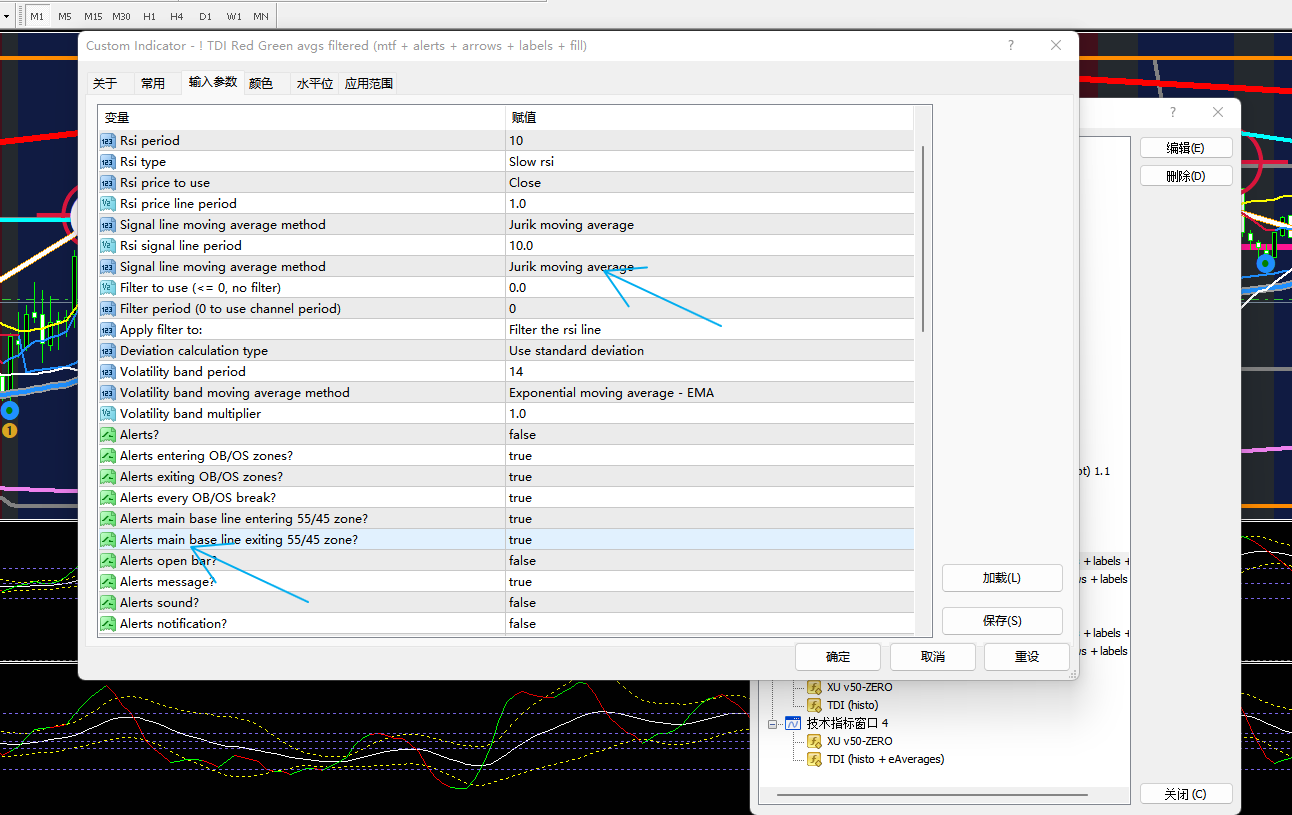
Task: Open the 水平位 tab
Action: (x=315, y=84)
